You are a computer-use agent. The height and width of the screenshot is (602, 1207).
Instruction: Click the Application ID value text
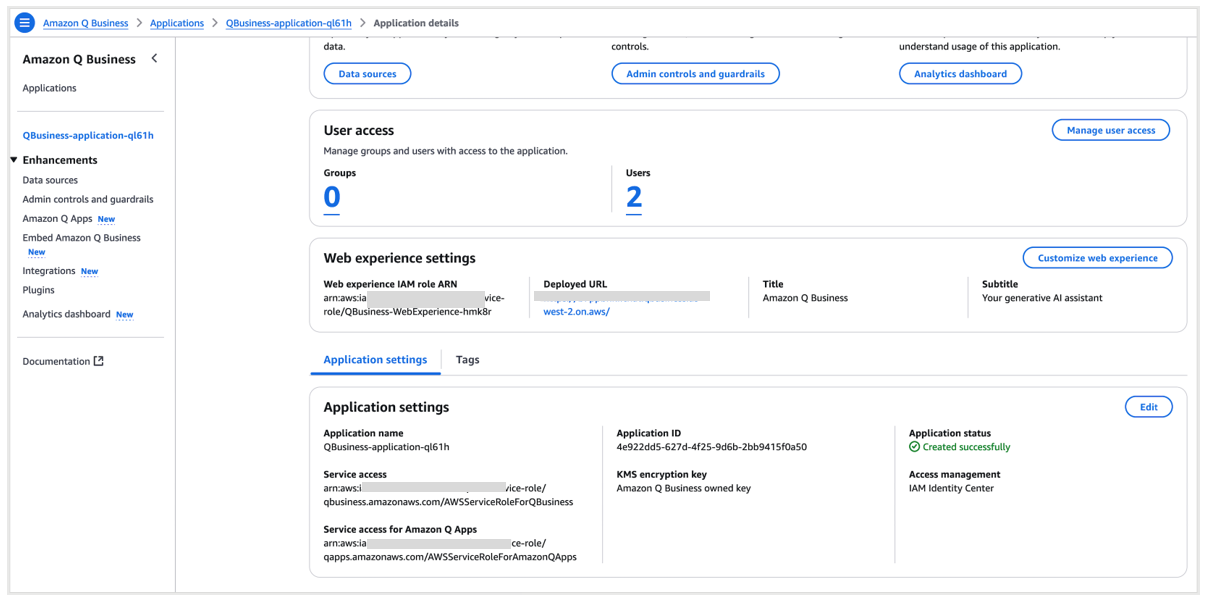point(711,447)
